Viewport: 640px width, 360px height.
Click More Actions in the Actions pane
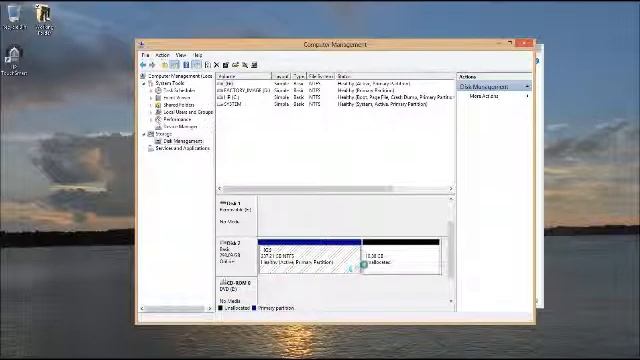coord(484,96)
